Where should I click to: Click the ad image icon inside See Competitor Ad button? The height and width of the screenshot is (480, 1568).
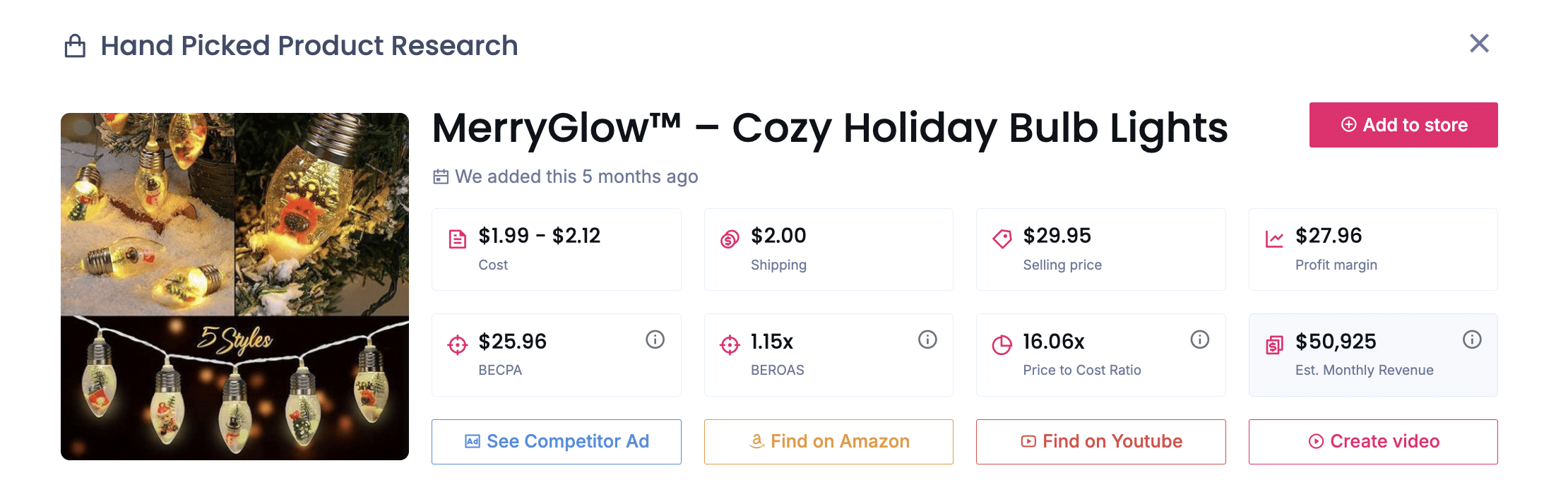(472, 441)
